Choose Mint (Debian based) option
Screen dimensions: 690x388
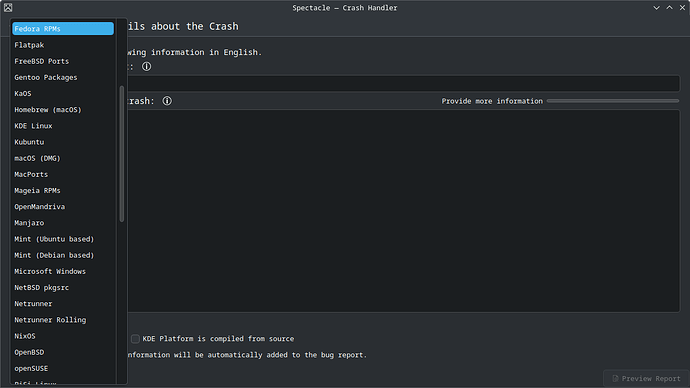(x=63, y=255)
